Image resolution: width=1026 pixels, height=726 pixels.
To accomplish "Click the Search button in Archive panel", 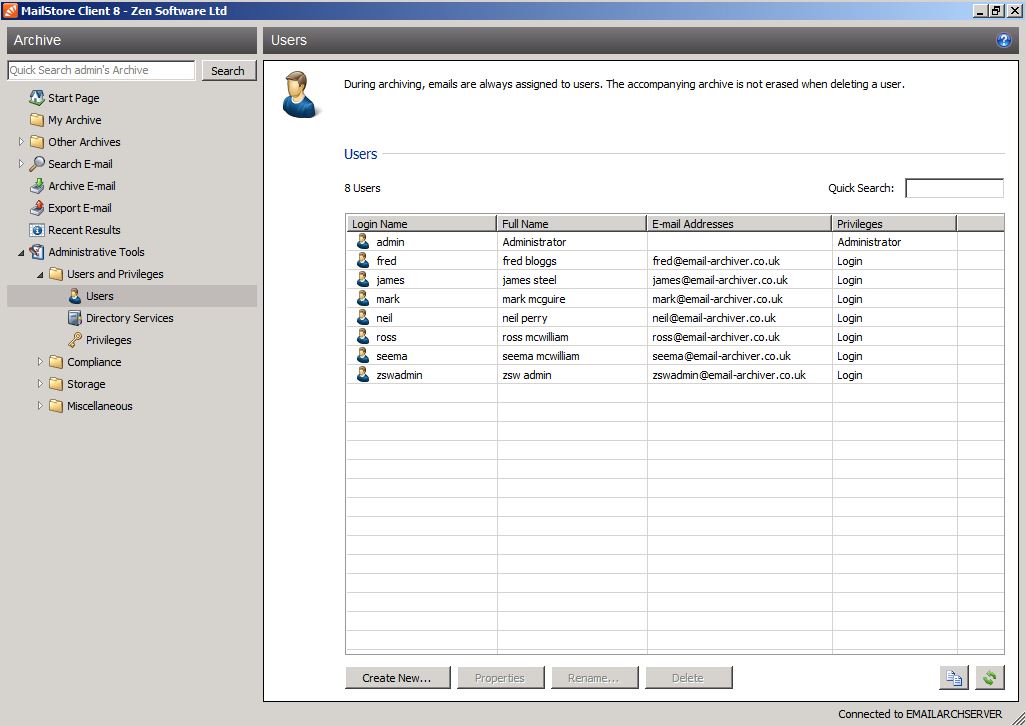I will click(228, 71).
